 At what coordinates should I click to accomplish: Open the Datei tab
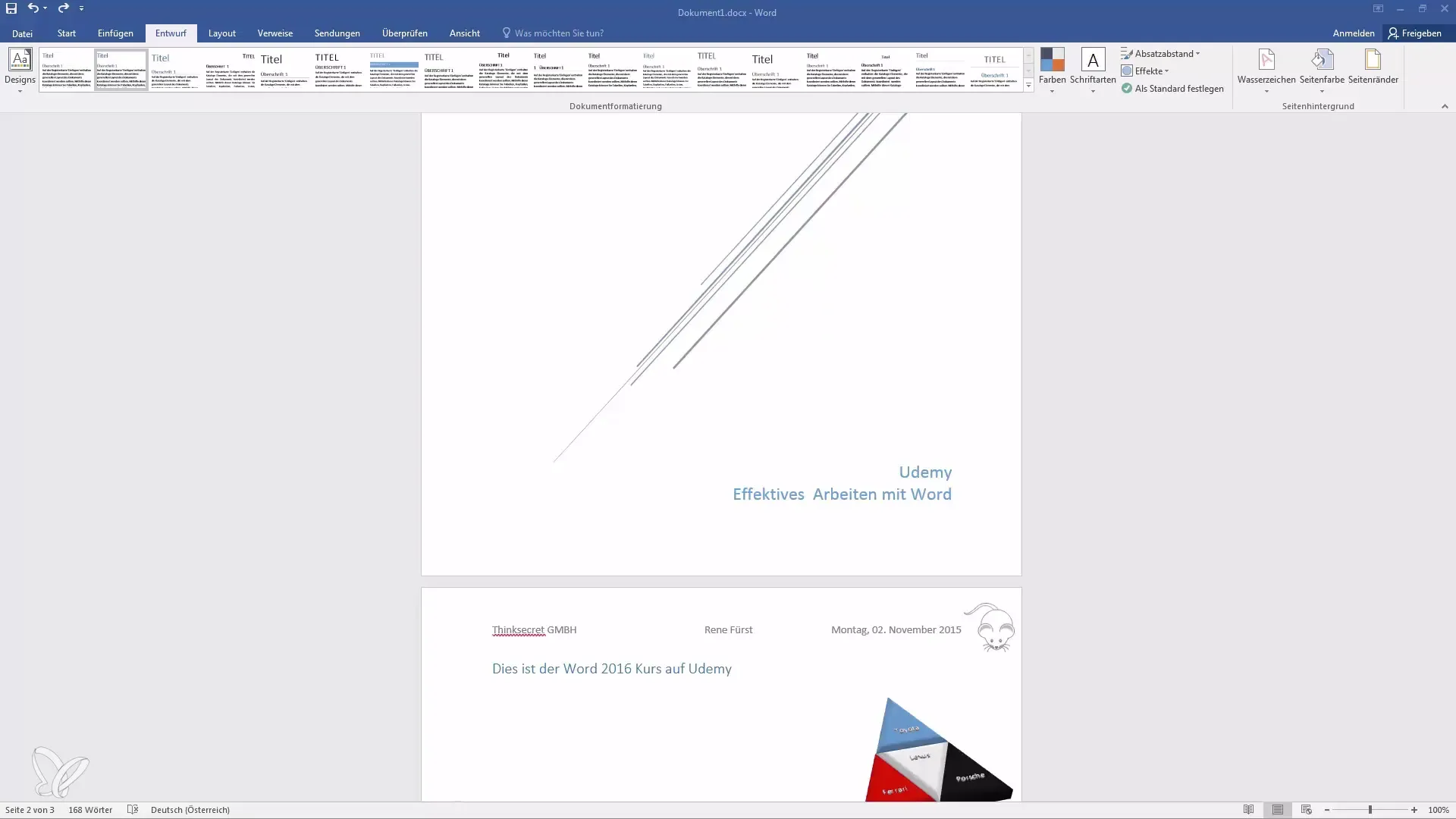(x=22, y=33)
